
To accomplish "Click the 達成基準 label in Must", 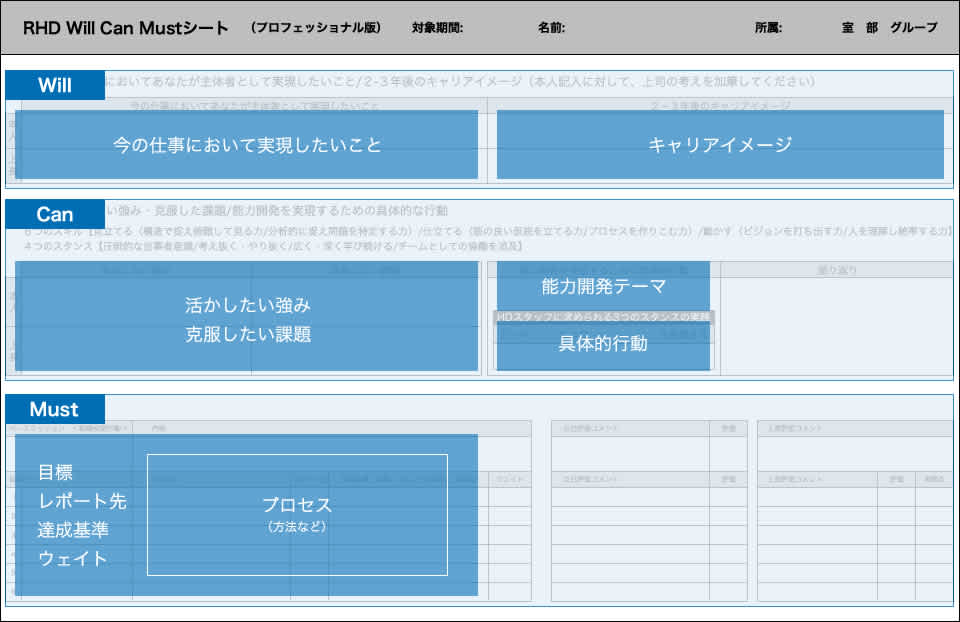I will (x=73, y=530).
